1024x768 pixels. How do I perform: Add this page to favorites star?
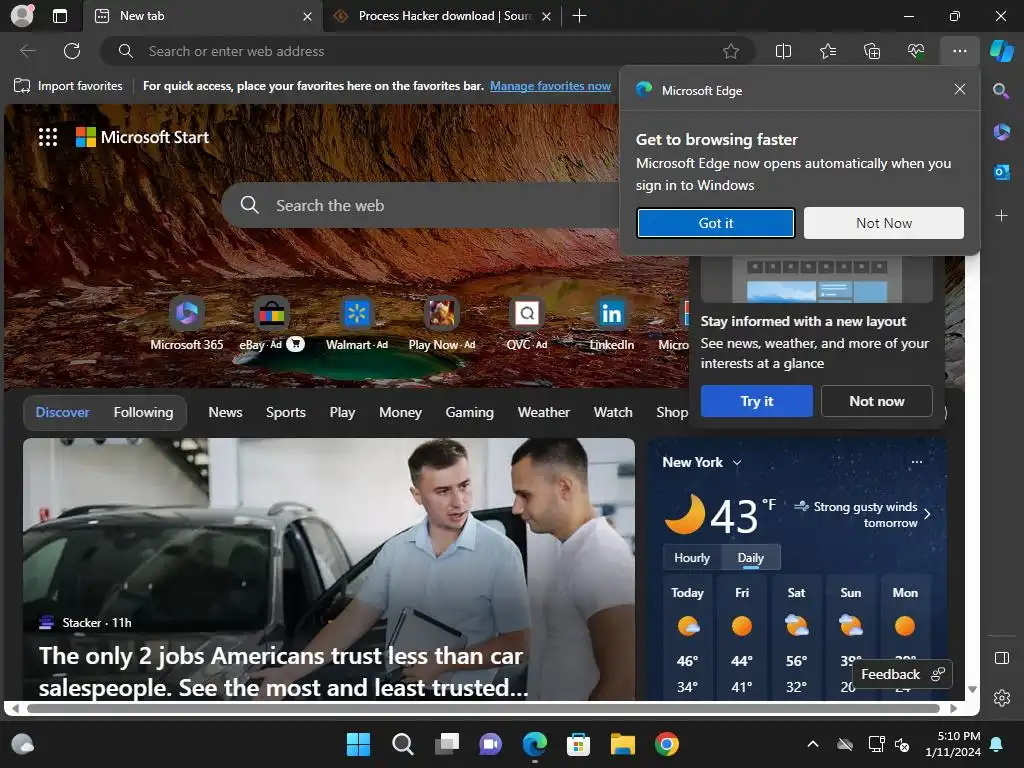pyautogui.click(x=731, y=51)
